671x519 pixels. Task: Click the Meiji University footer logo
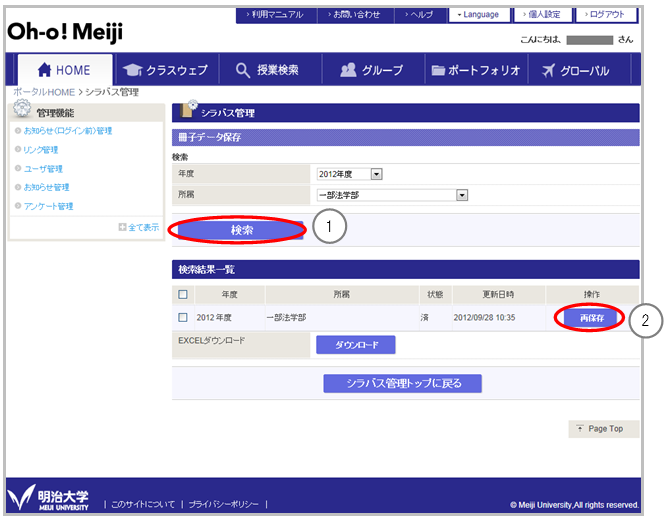(x=48, y=498)
